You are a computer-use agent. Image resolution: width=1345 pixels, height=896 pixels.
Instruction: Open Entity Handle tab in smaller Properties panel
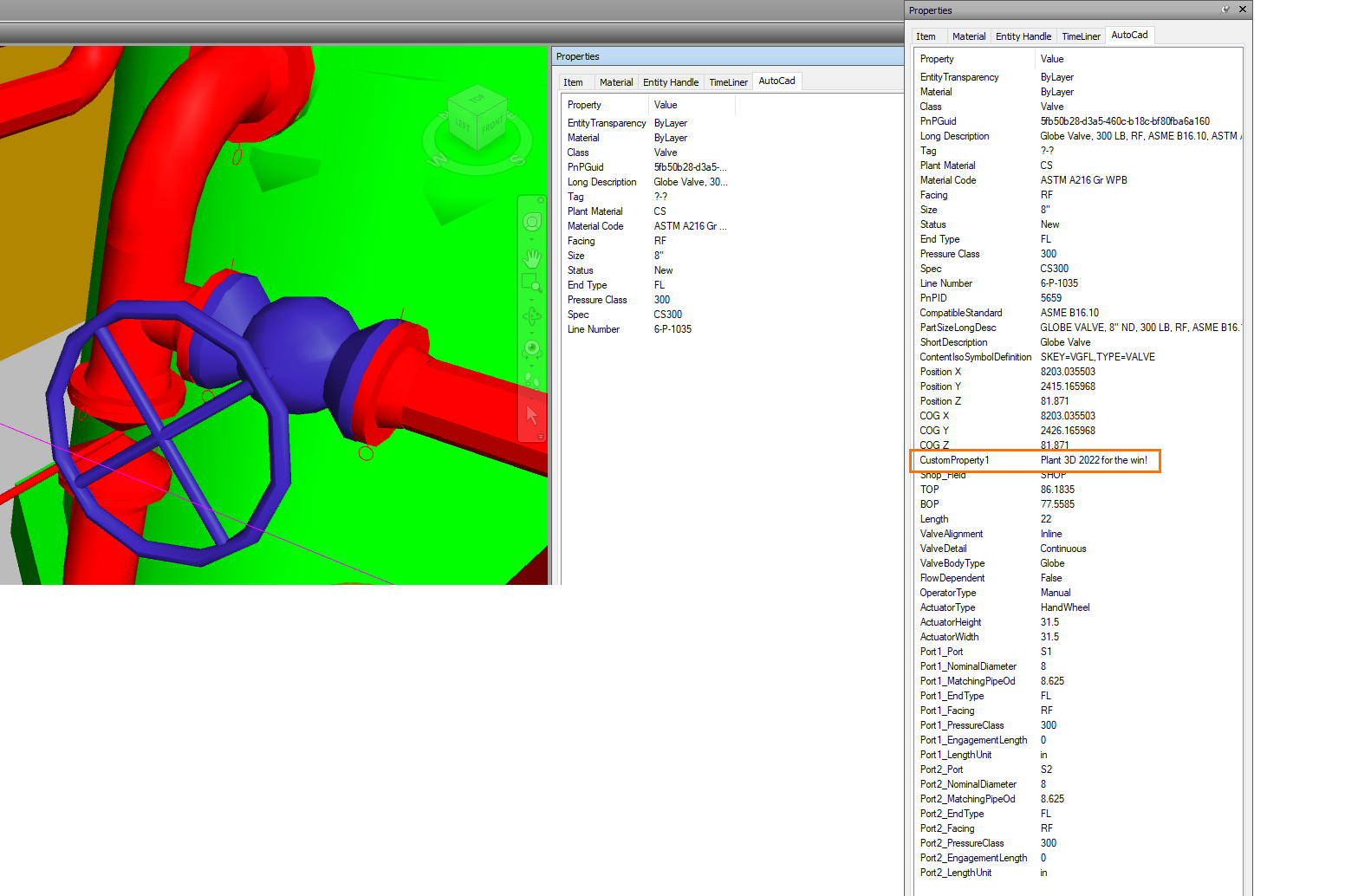click(670, 82)
